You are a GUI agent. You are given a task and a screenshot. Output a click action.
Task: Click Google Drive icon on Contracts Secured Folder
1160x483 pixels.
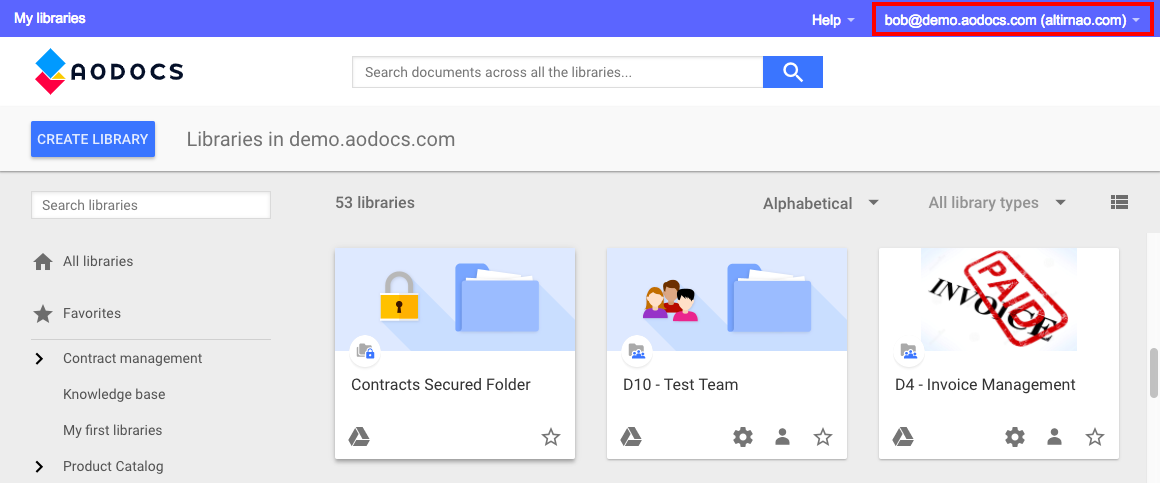tap(359, 437)
